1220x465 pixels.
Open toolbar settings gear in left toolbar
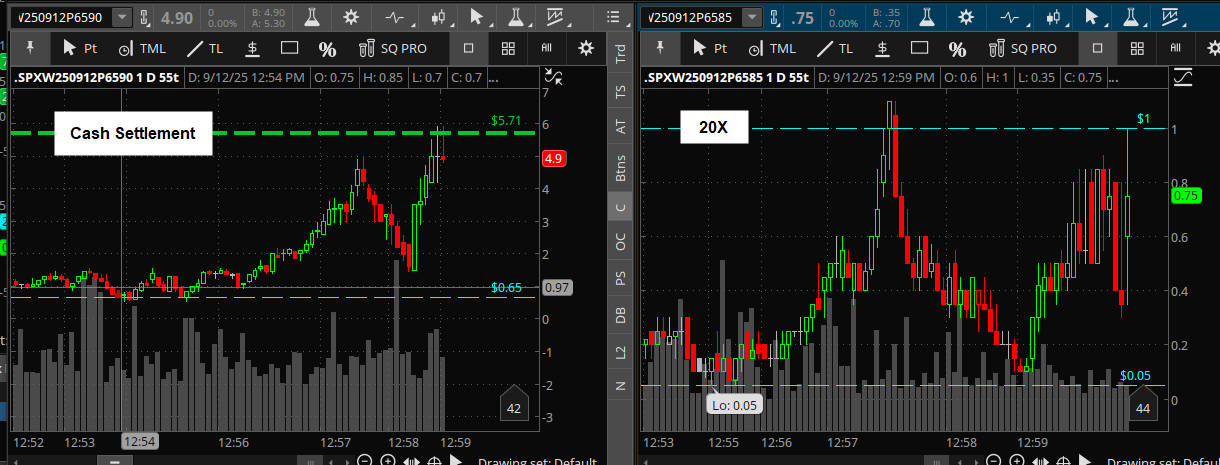pyautogui.click(x=586, y=48)
